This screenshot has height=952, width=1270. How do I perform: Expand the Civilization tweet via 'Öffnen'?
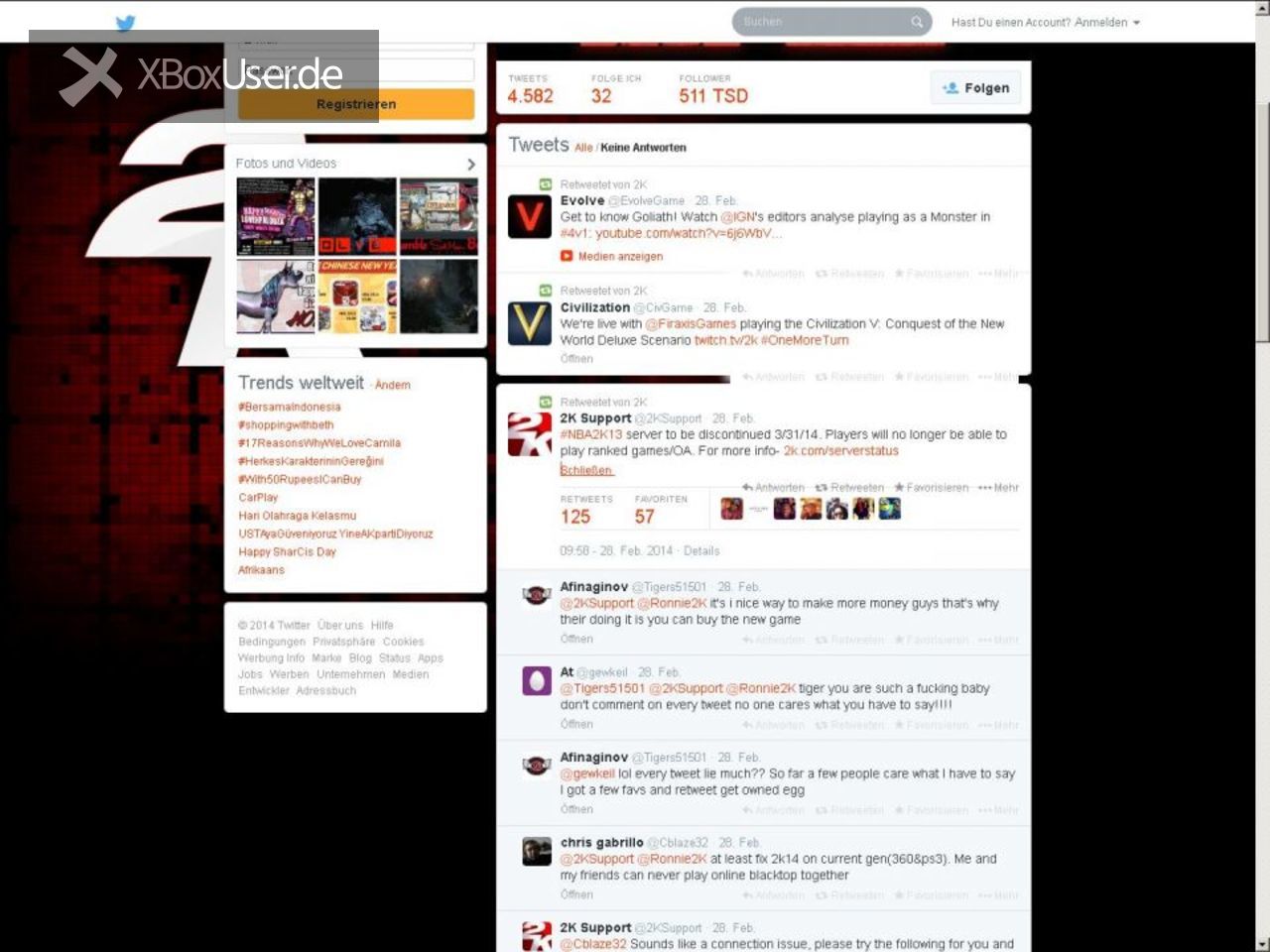(576, 359)
